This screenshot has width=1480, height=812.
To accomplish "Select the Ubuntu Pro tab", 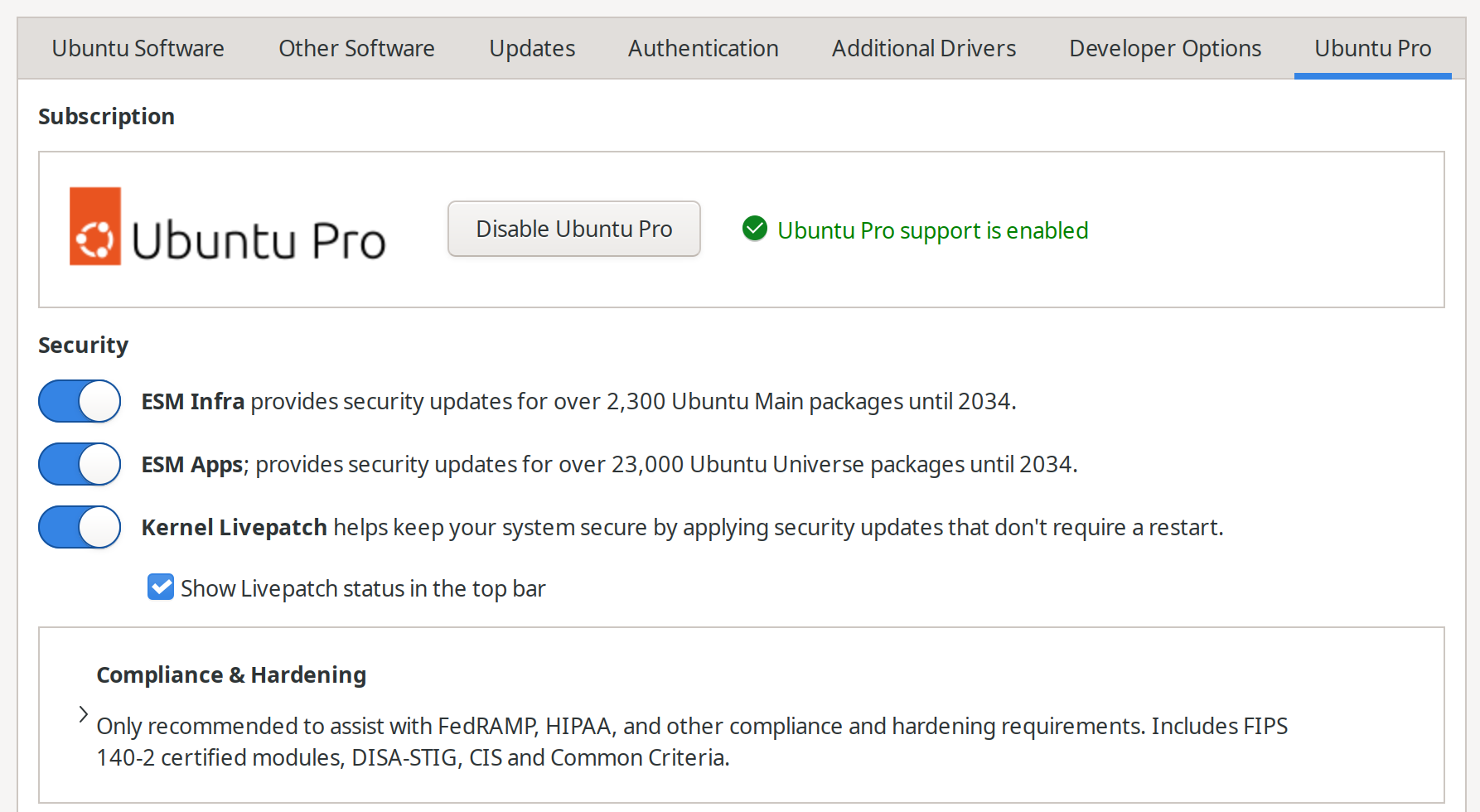I will (1373, 48).
